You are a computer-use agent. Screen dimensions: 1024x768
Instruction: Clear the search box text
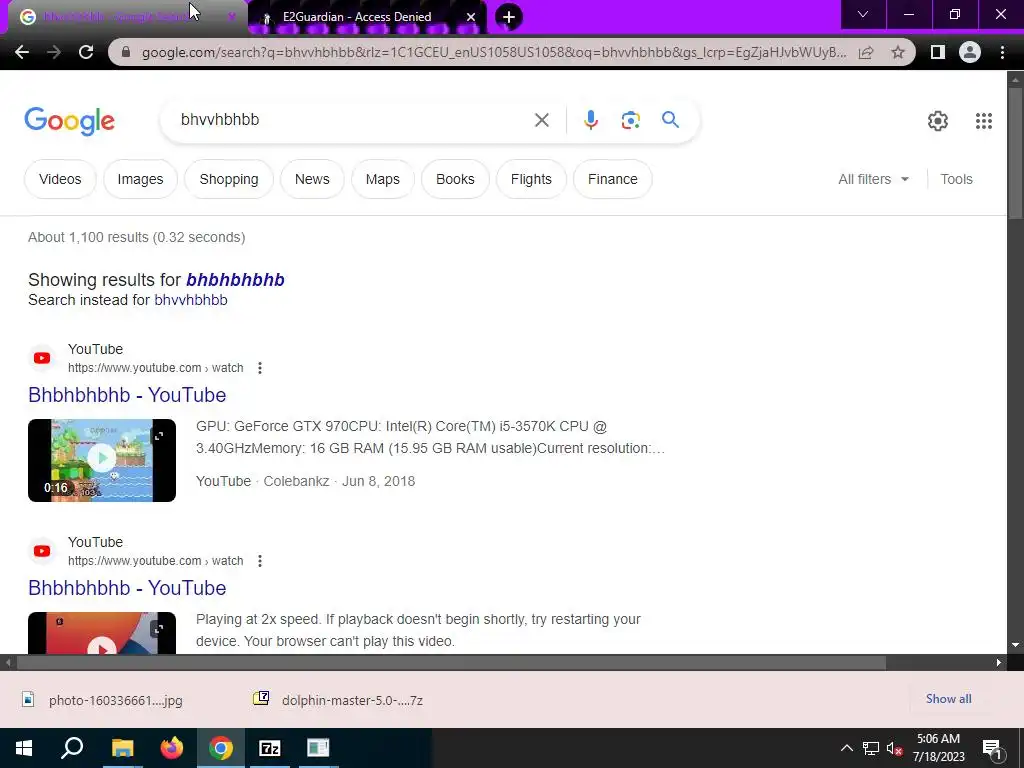point(541,120)
